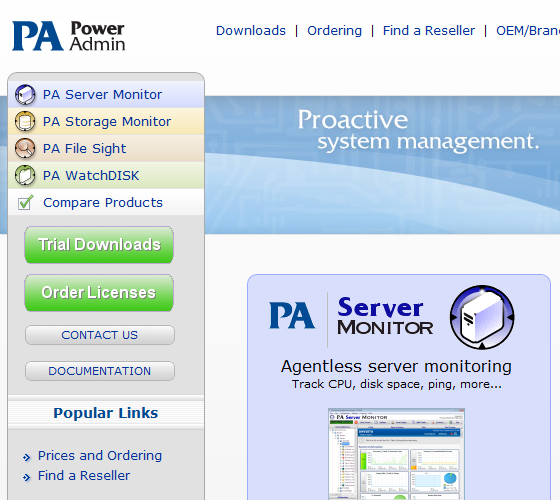560x500 pixels.
Task: Click 'Track CPU, disk space, ping, more...' text
Action: tap(396, 384)
